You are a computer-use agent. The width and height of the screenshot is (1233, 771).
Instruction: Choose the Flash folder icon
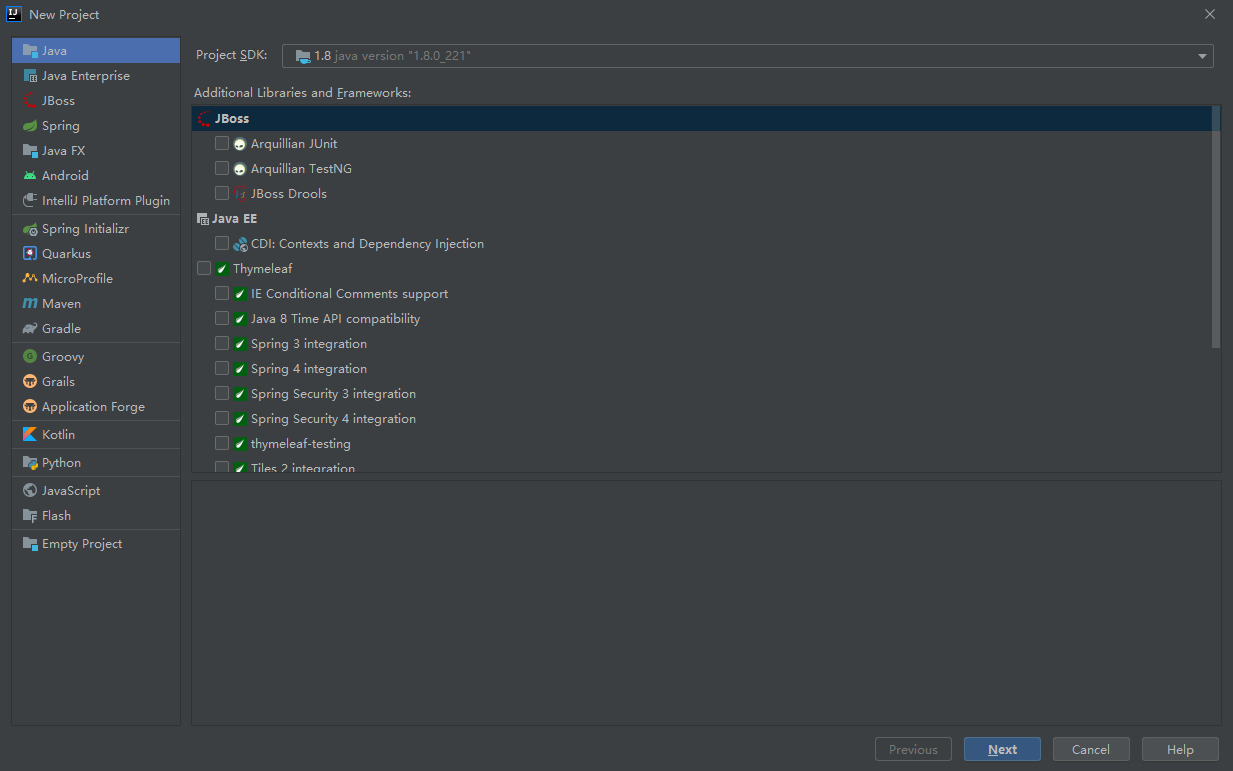point(30,516)
